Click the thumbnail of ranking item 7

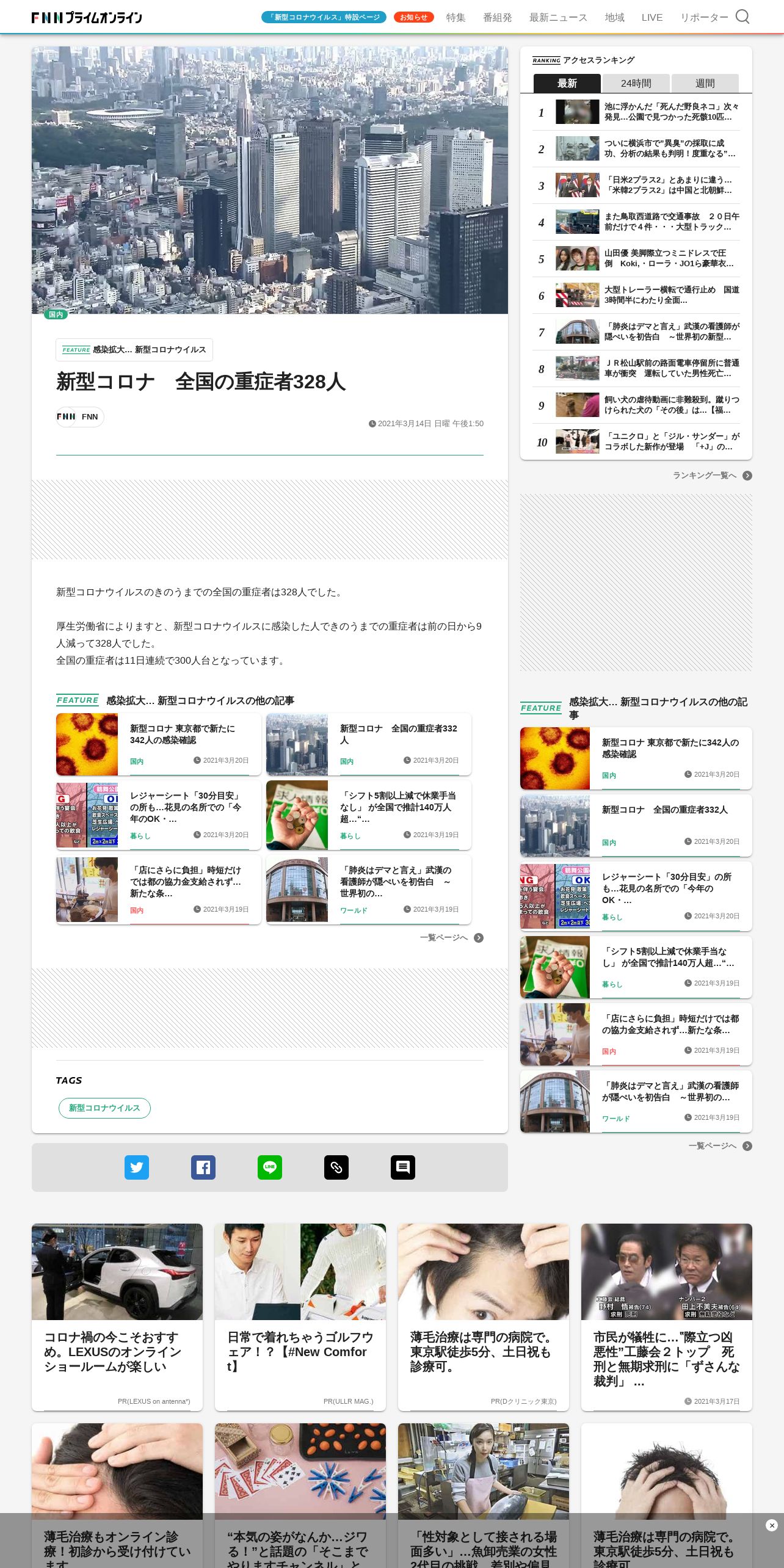coord(578,332)
